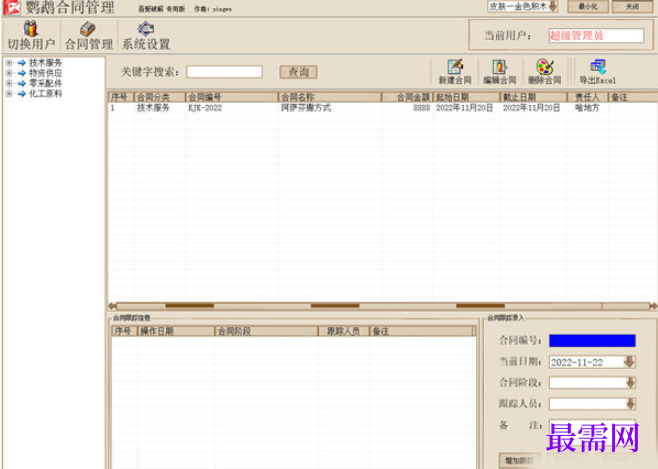This screenshot has height=469, width=658.
Task: Click 操作日期 column header in tracking table
Action: tap(176, 331)
